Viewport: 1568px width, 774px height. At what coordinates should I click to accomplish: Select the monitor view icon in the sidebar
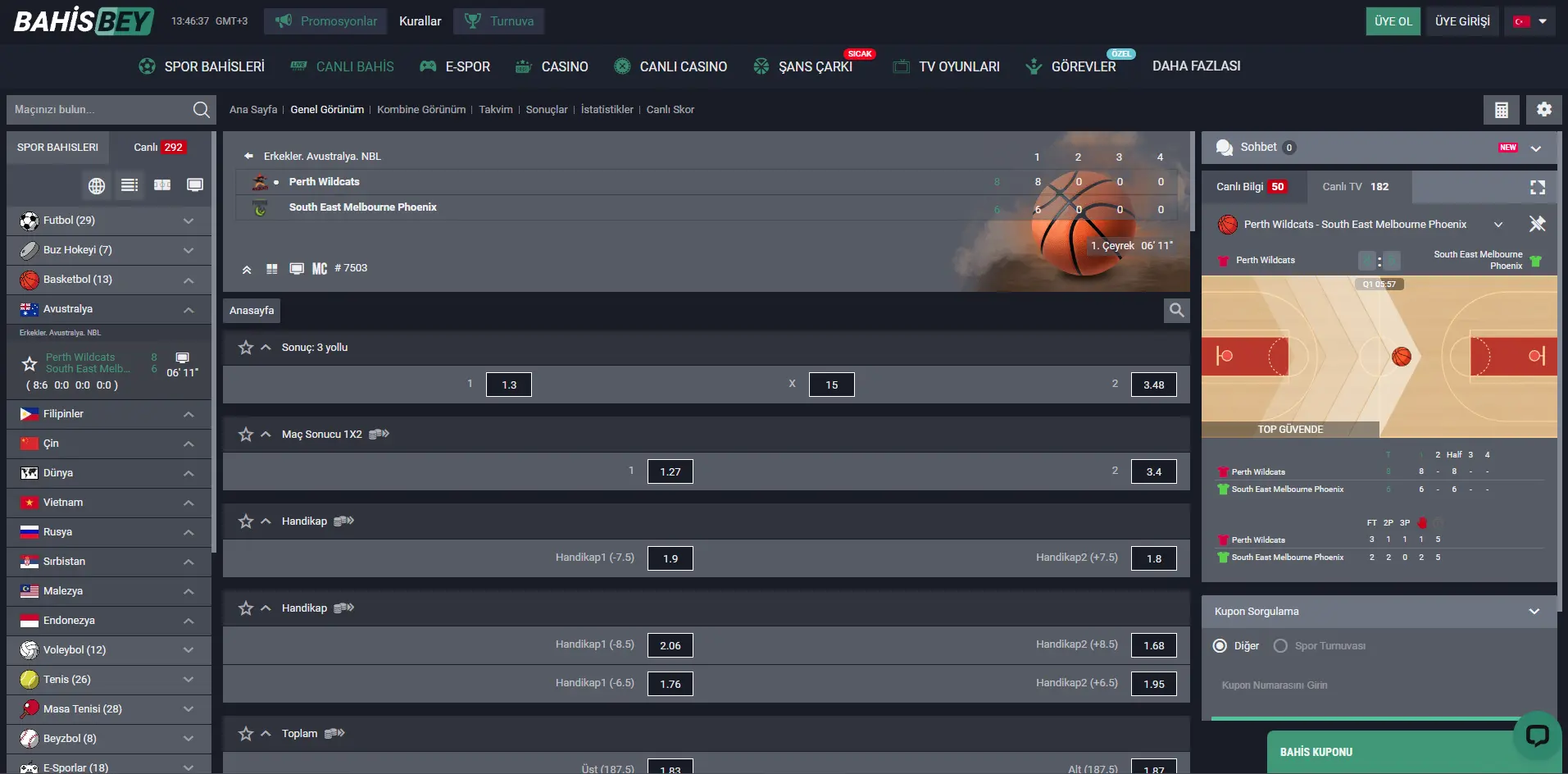coord(195,185)
